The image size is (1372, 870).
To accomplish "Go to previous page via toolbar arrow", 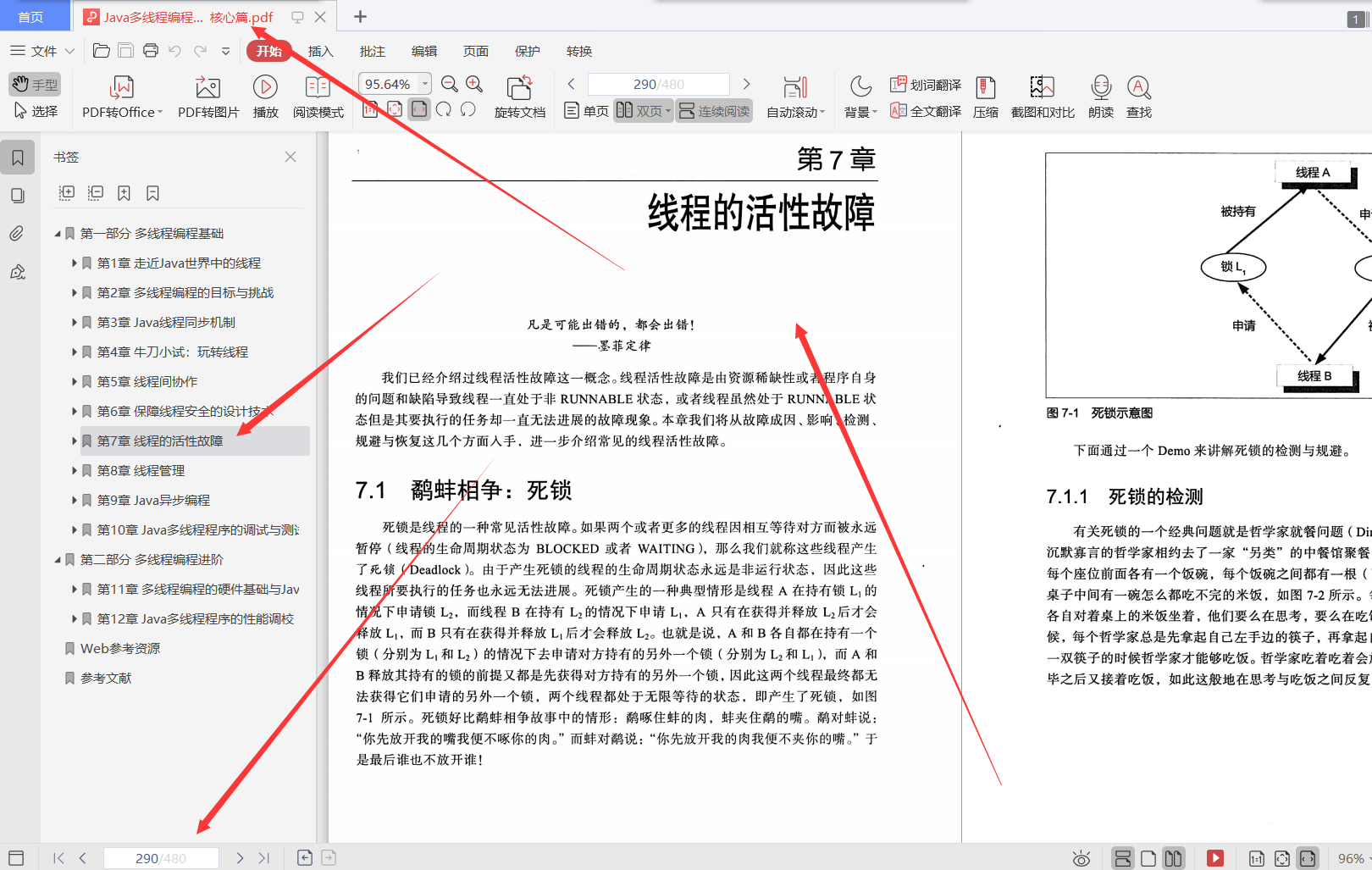I will click(571, 84).
